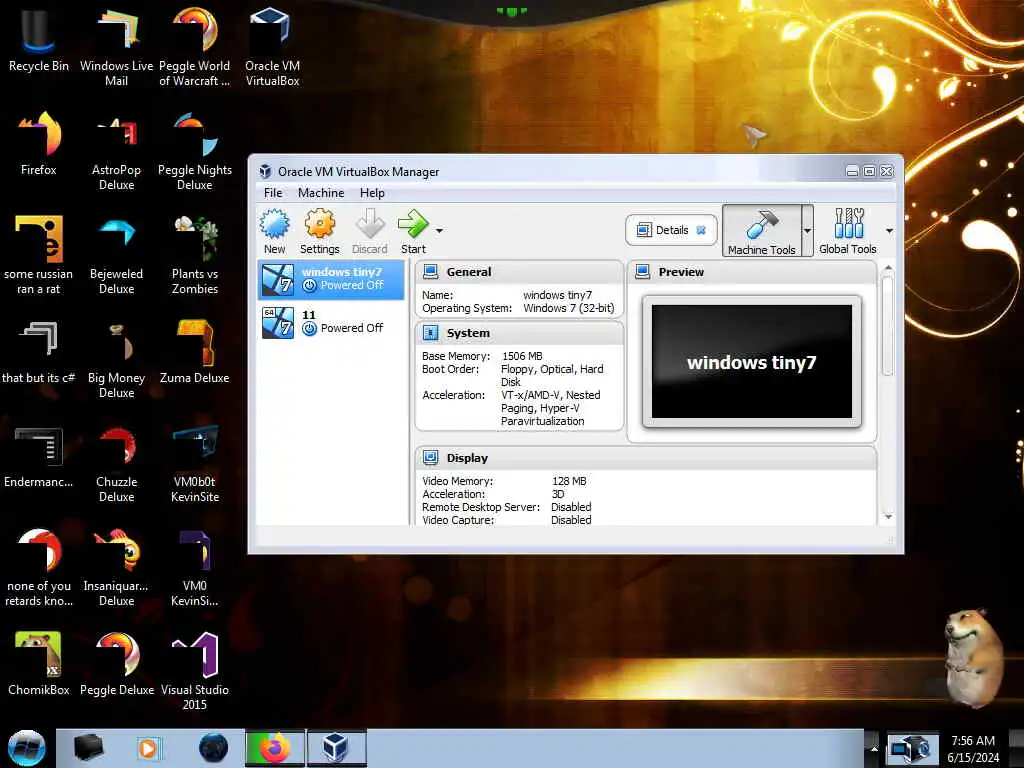The height and width of the screenshot is (768, 1024).
Task: Open the Oracle VM VirtualBox desktop shortcut
Action: pyautogui.click(x=272, y=46)
